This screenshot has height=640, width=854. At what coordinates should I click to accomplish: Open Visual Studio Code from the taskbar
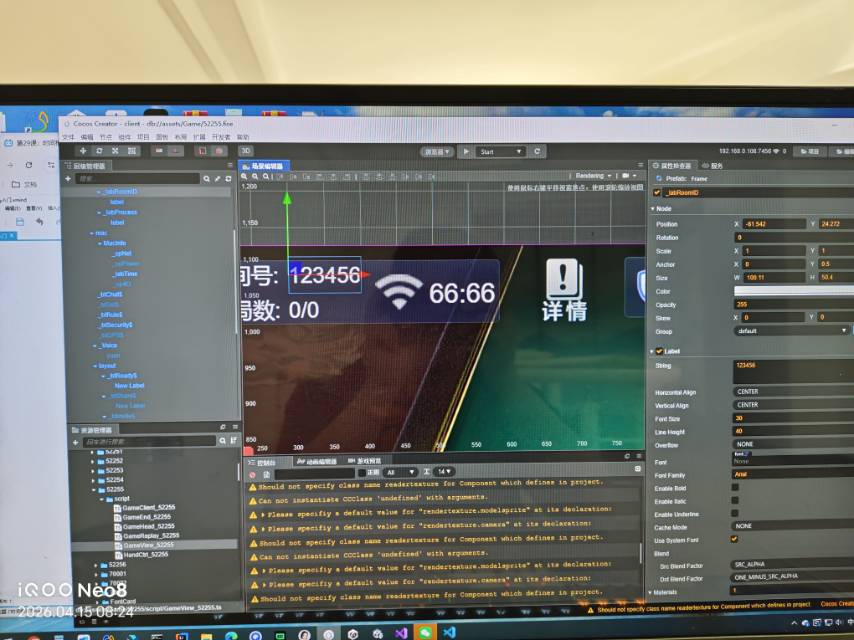click(450, 633)
